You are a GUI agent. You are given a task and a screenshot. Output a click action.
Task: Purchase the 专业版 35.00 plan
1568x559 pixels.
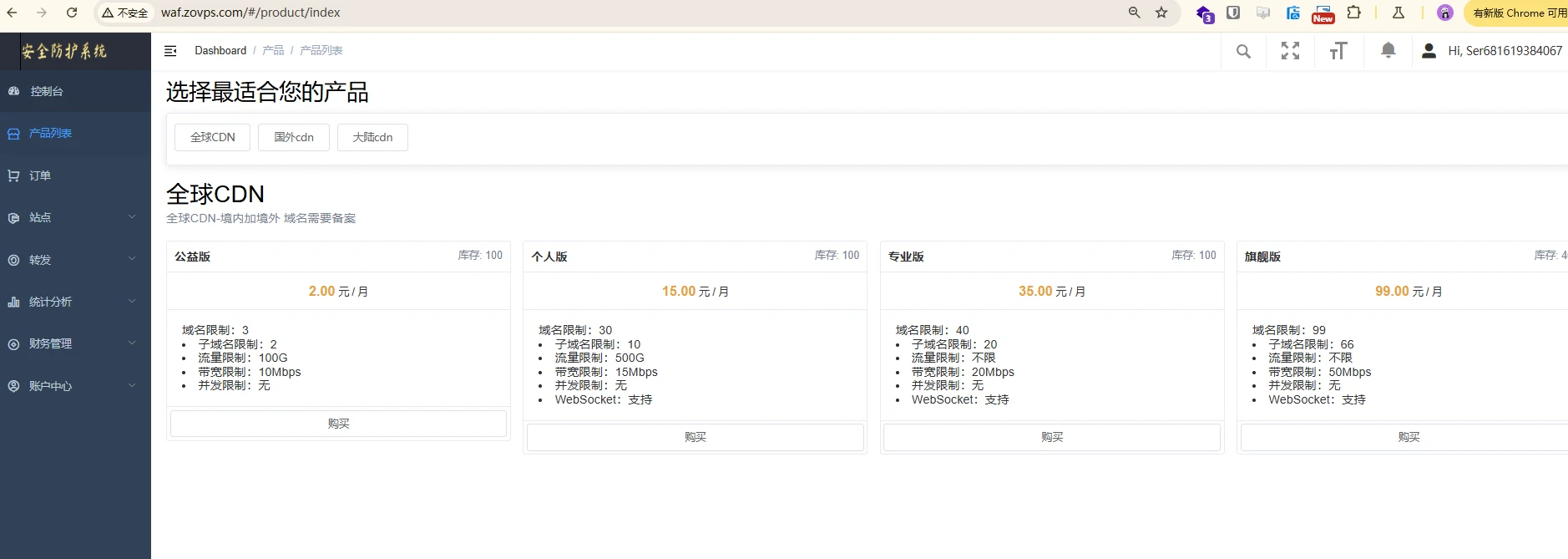[1051, 437]
